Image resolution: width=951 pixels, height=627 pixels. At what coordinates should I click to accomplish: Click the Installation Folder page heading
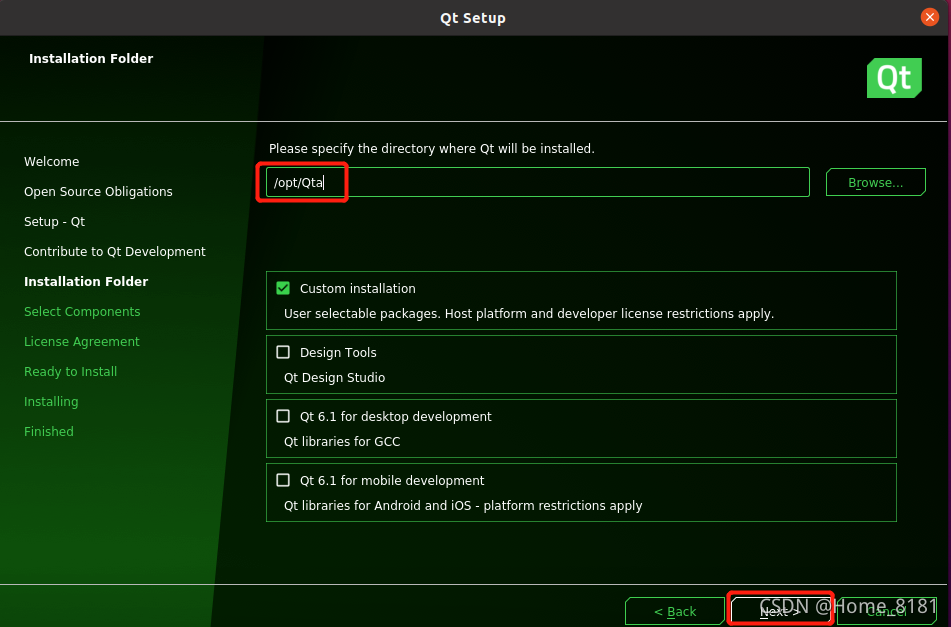91,58
